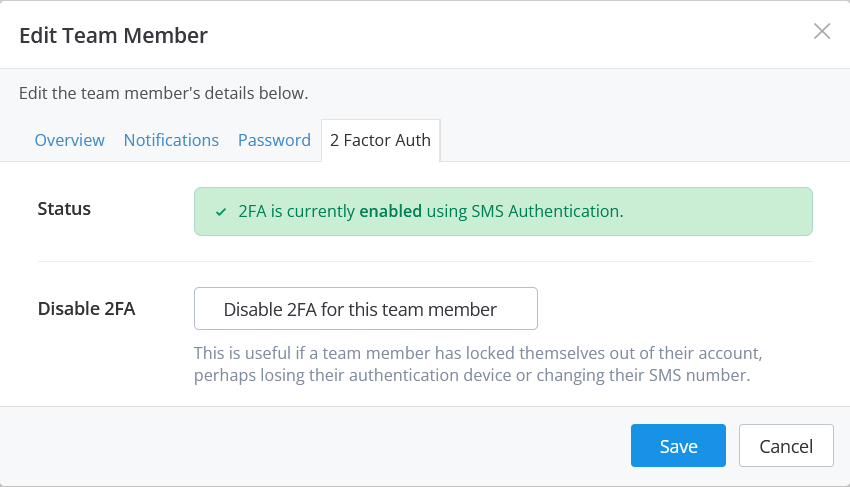Click the Status field label

click(64, 209)
